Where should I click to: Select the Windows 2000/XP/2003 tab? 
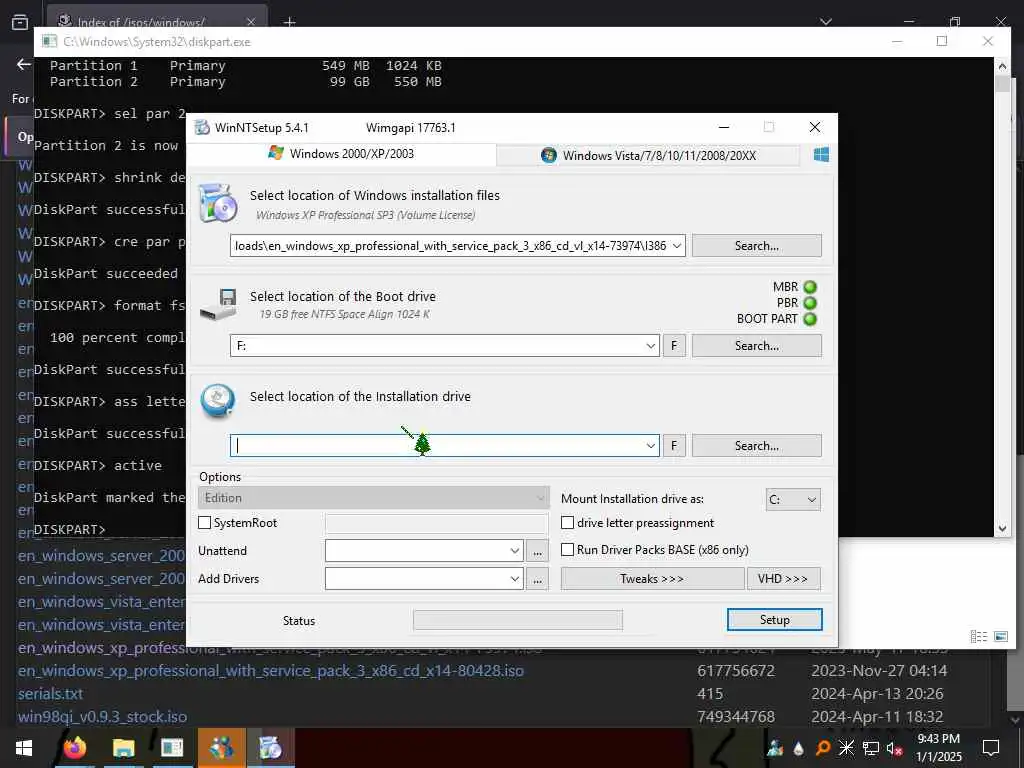click(342, 153)
